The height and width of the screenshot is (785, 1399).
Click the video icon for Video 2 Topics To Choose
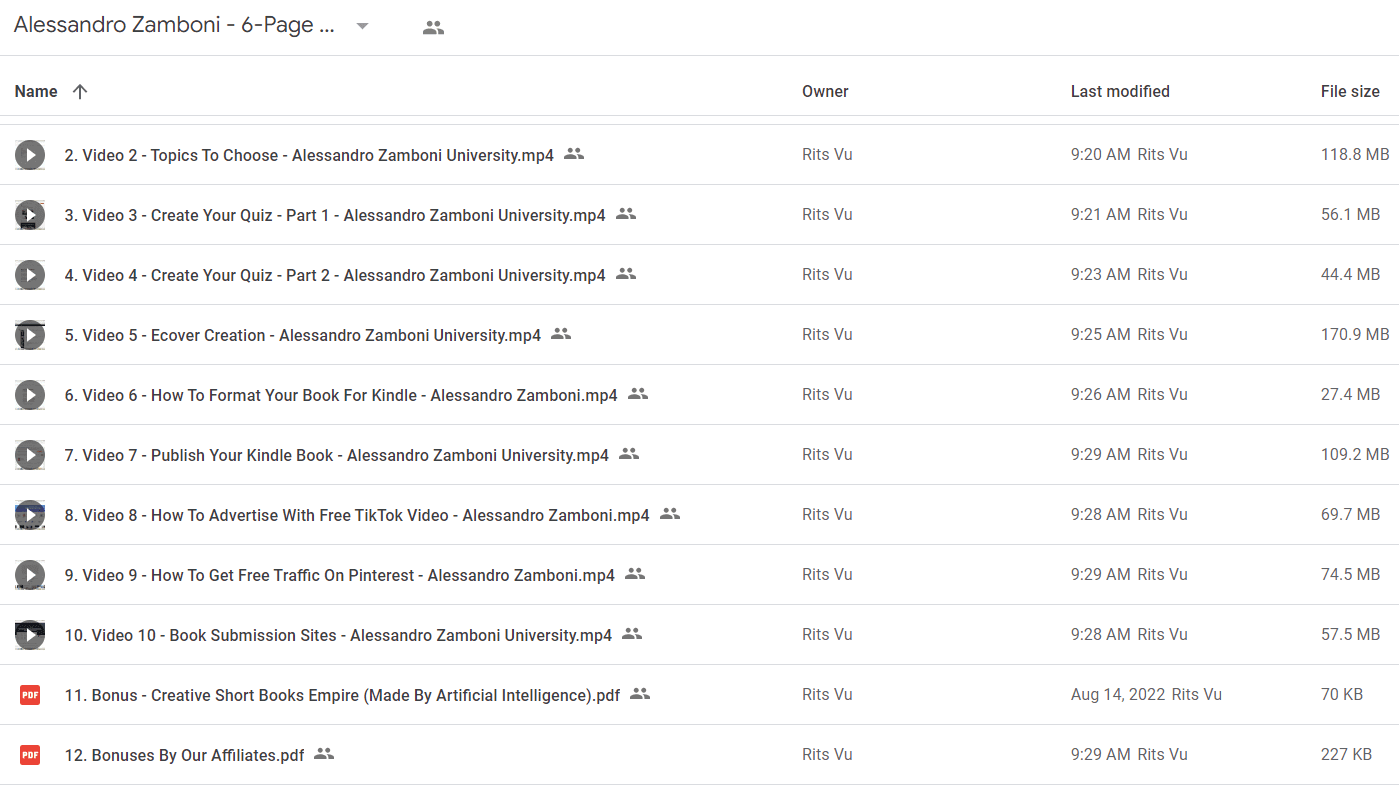[30, 155]
